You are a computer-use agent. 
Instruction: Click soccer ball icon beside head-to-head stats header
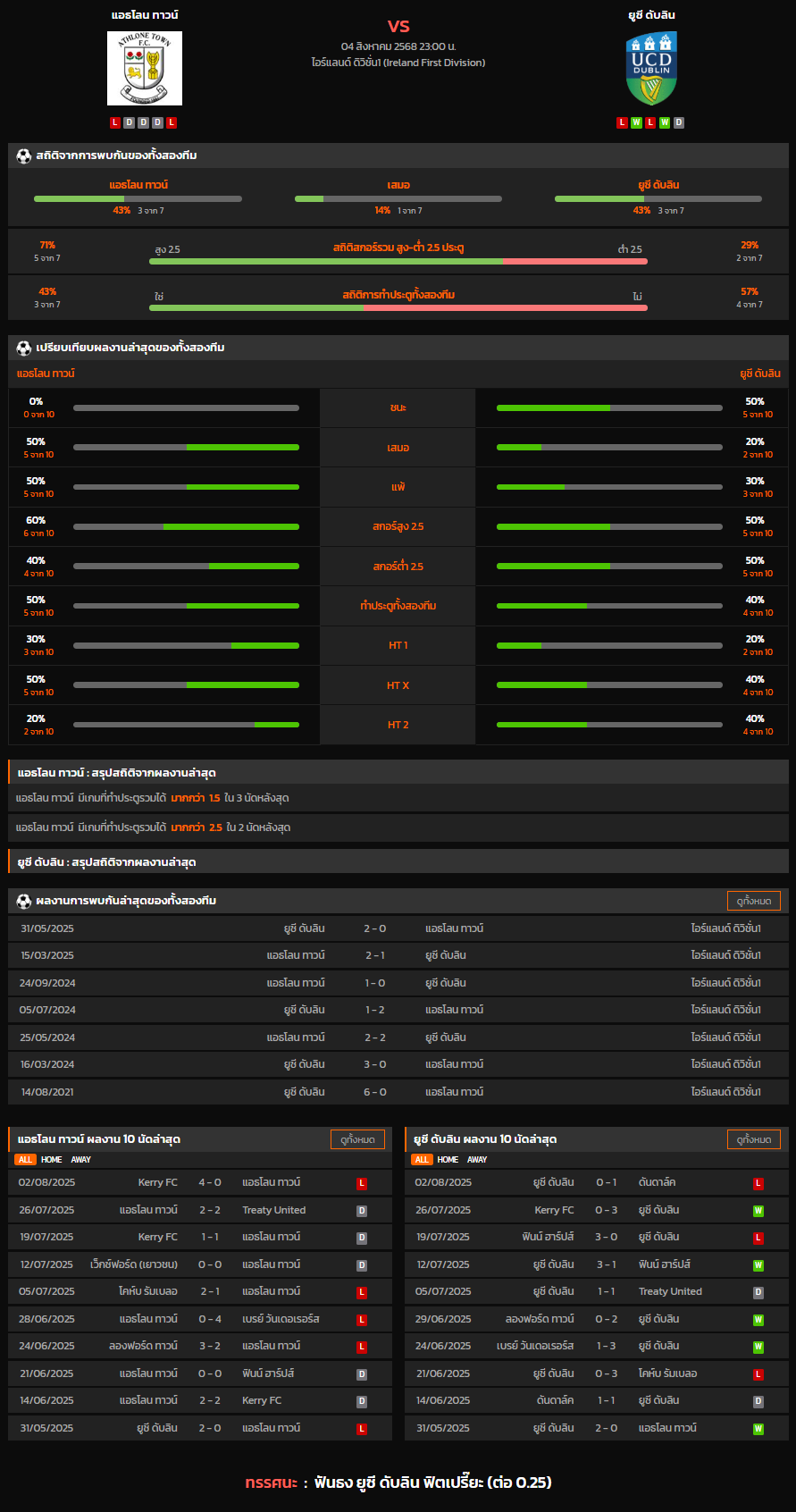click(x=23, y=155)
